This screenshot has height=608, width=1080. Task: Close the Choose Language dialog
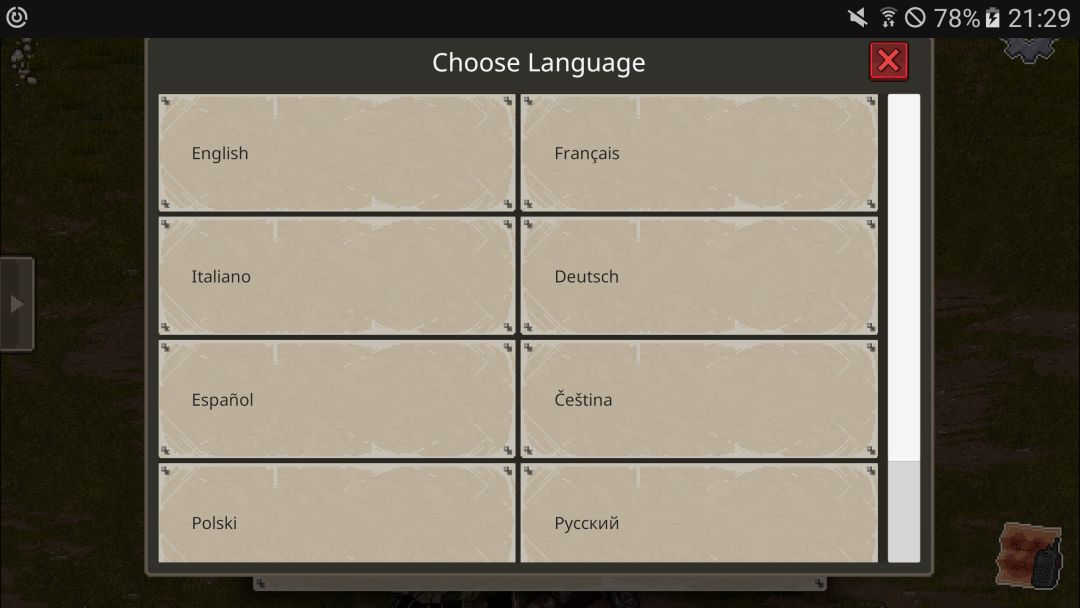pos(888,62)
